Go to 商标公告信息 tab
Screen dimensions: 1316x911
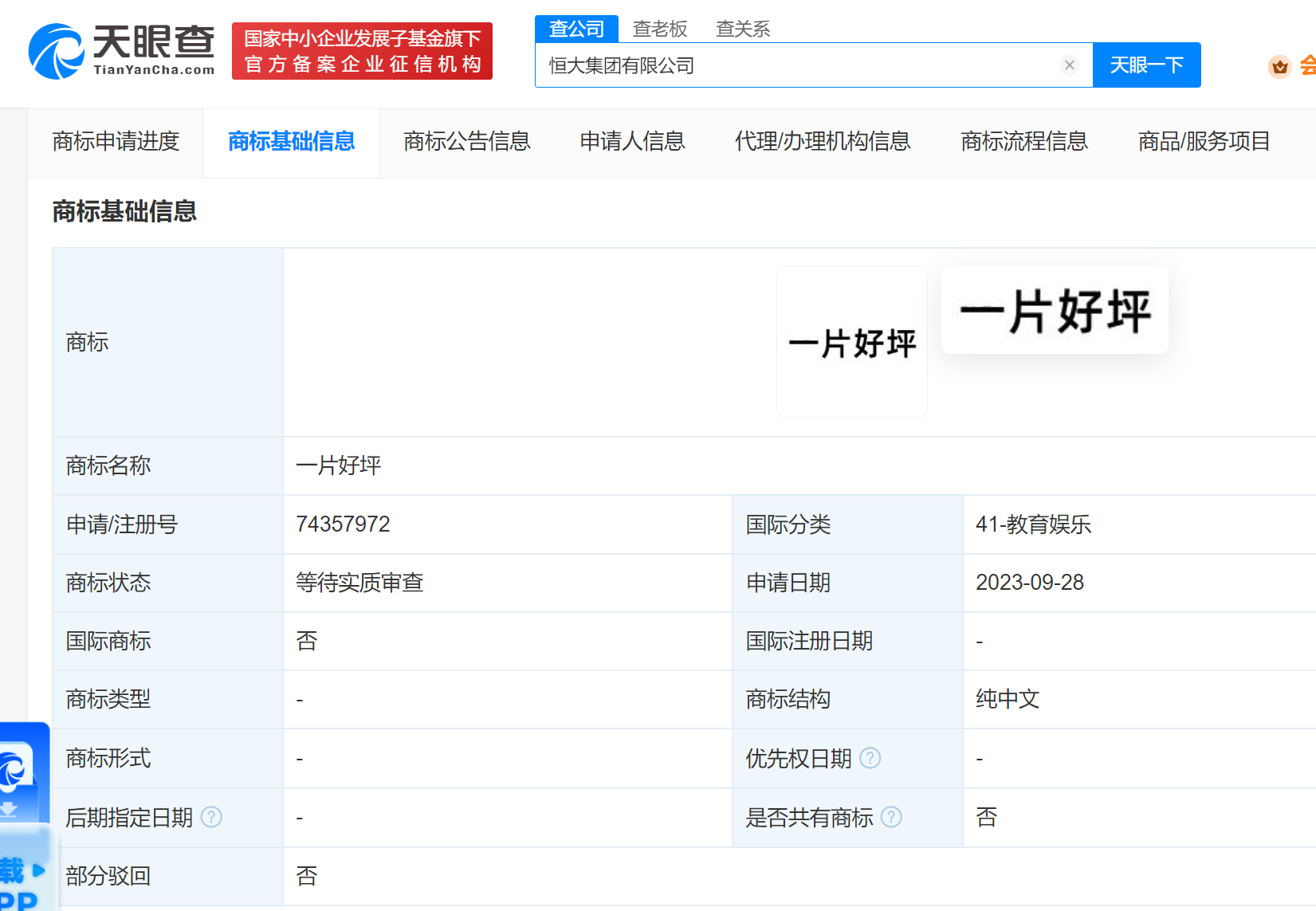coord(466,142)
